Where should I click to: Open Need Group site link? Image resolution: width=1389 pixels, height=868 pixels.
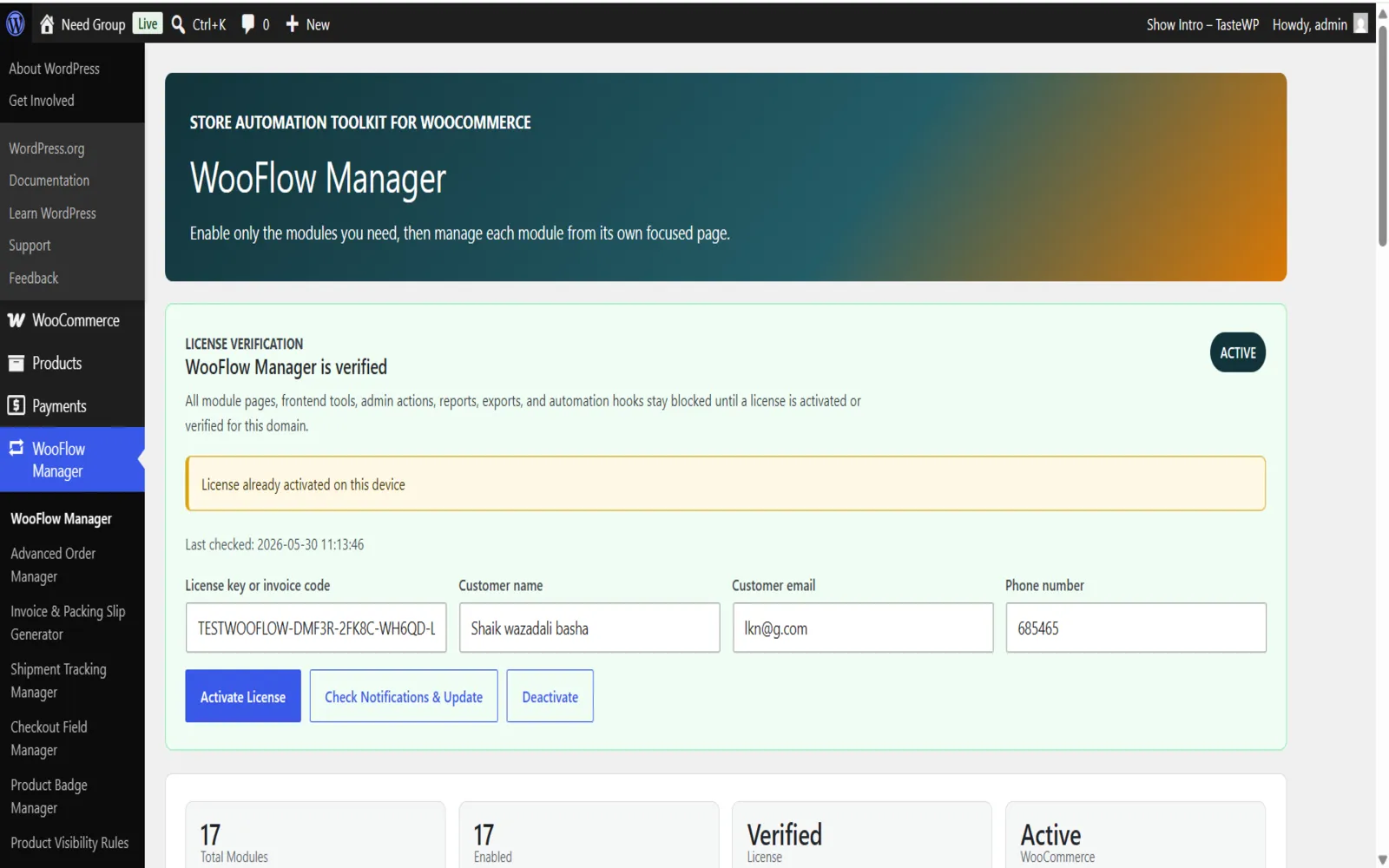(x=93, y=24)
